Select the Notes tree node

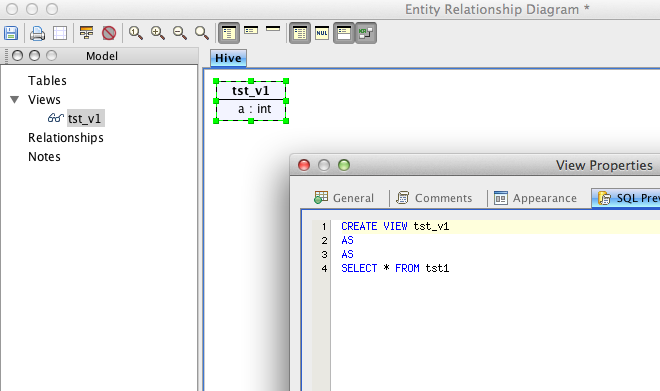coord(44,157)
